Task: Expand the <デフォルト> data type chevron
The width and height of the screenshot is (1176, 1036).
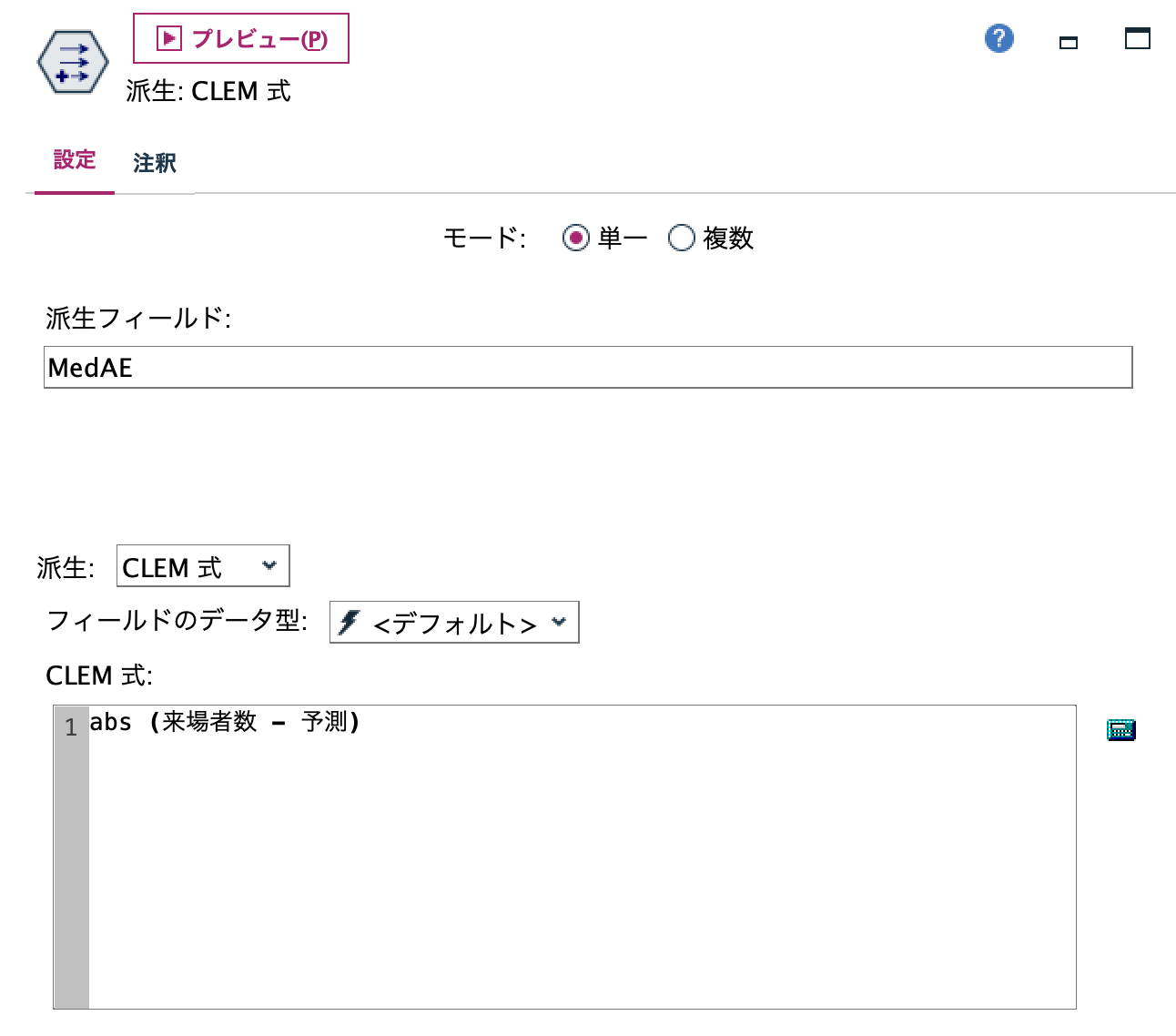Action: (557, 623)
